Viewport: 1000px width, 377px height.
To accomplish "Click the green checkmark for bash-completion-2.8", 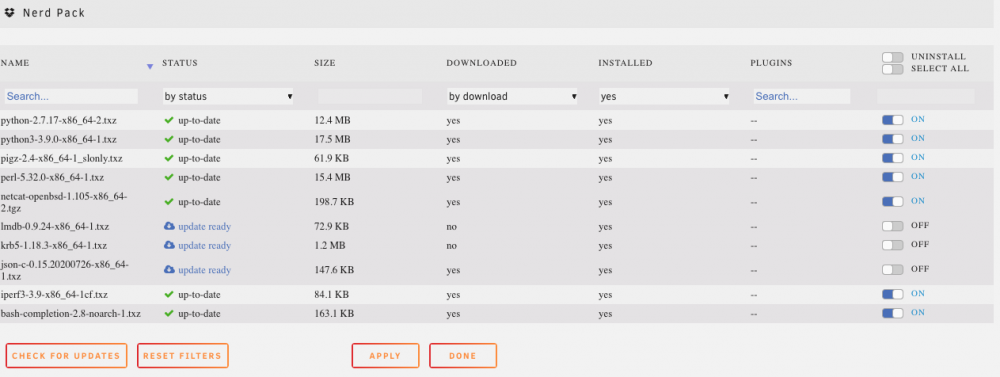I will pos(169,313).
